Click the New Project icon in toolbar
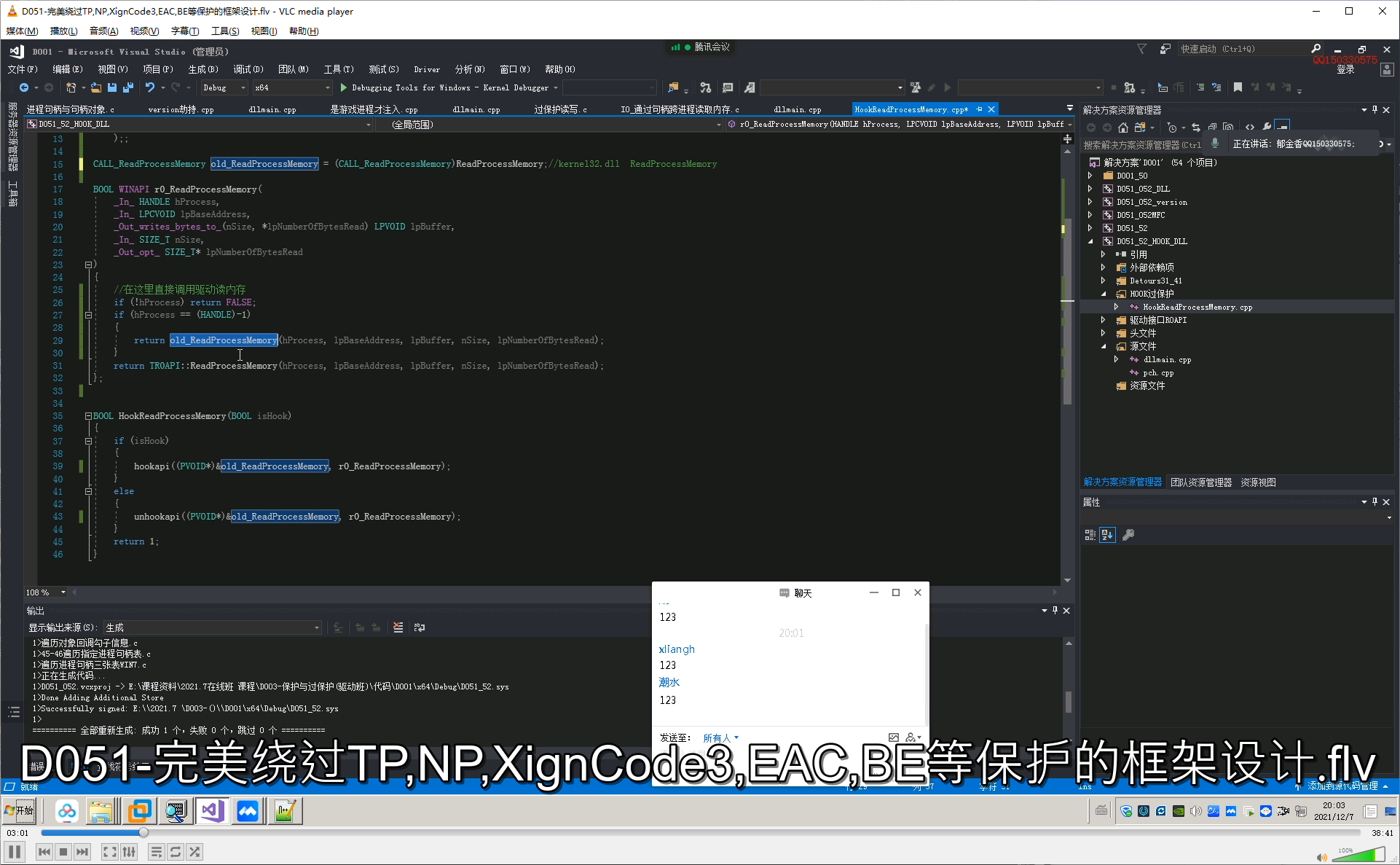Image resolution: width=1400 pixels, height=865 pixels. [71, 87]
